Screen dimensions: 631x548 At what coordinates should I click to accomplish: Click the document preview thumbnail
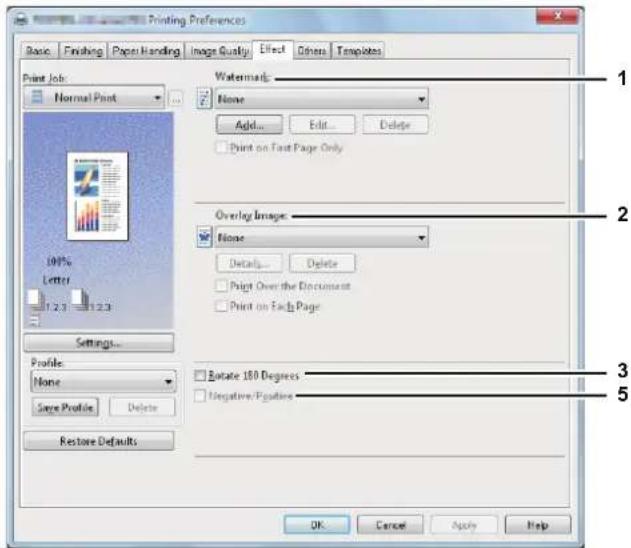(97, 196)
